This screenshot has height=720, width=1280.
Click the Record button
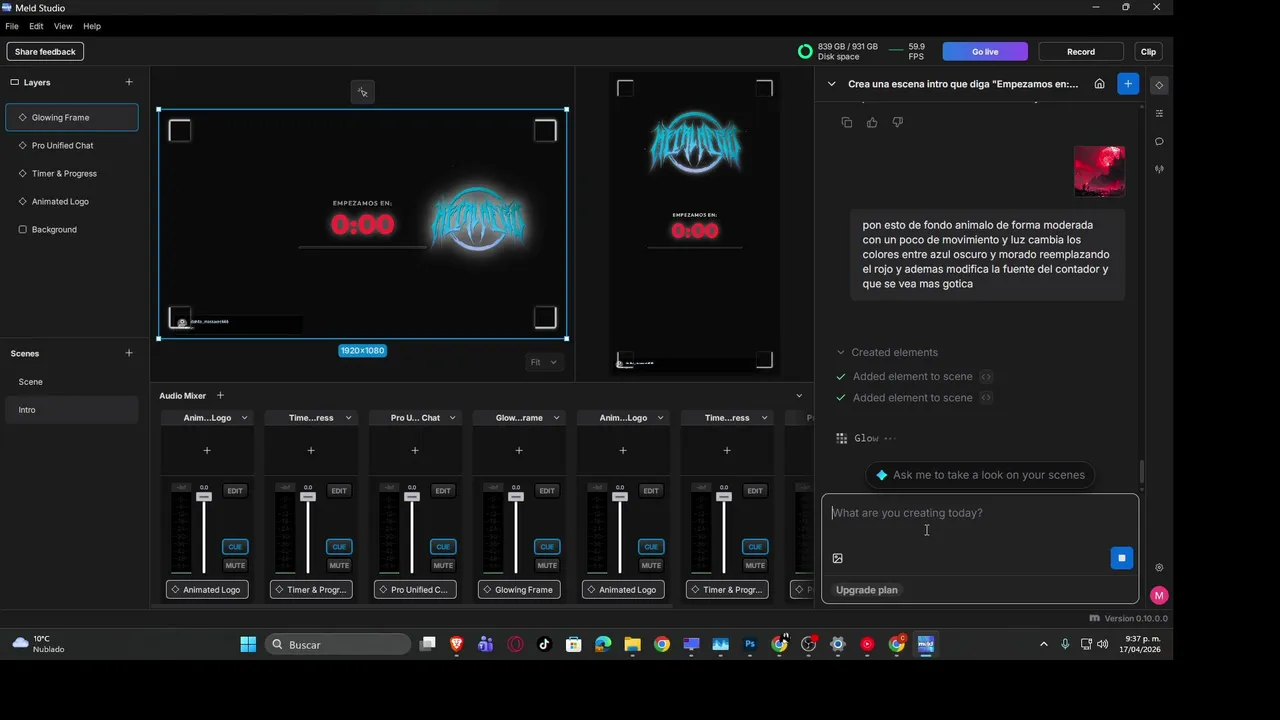point(1081,52)
